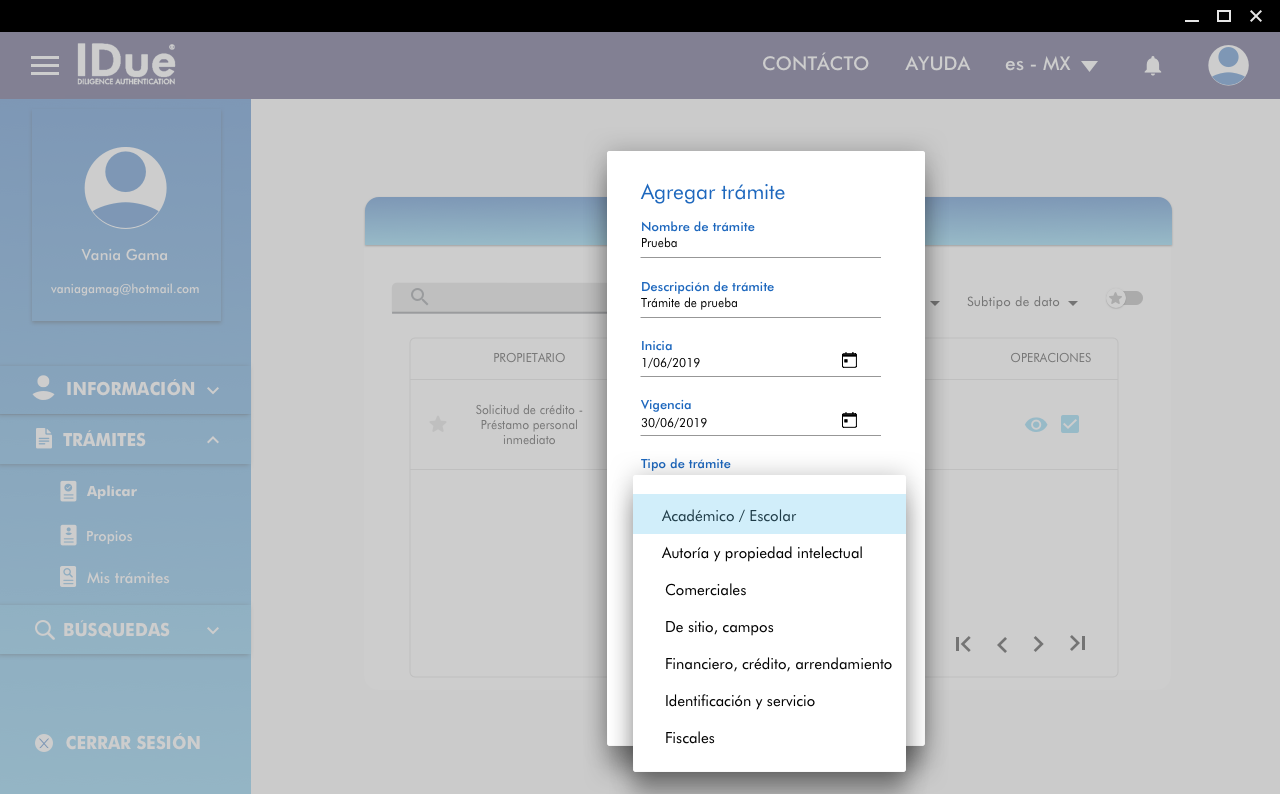Open the user profile avatar in header
Viewport: 1280px width, 794px height.
pyautogui.click(x=1227, y=65)
